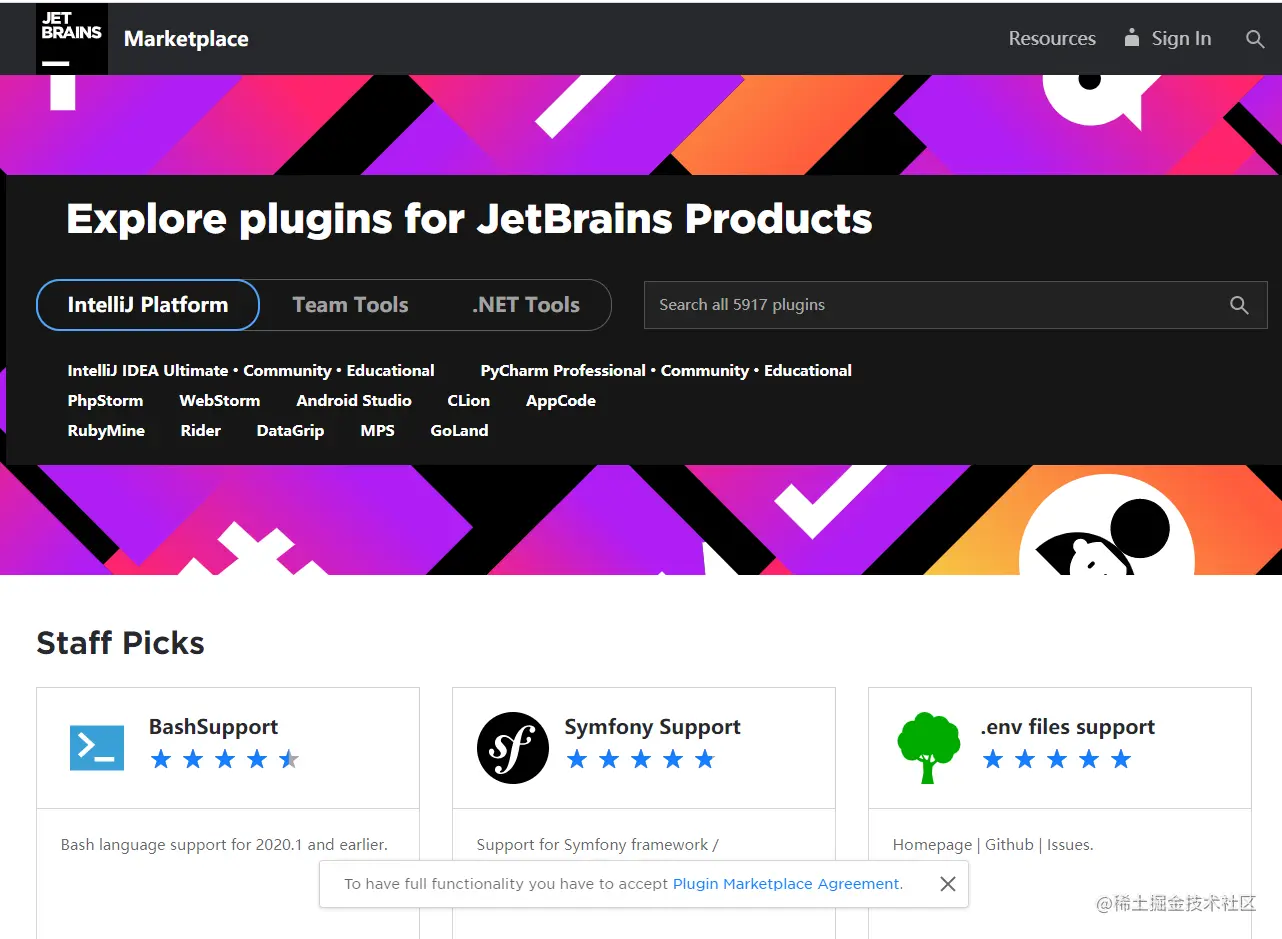Click the BashSupport description text
The image size is (1282, 939).
pyautogui.click(x=224, y=845)
